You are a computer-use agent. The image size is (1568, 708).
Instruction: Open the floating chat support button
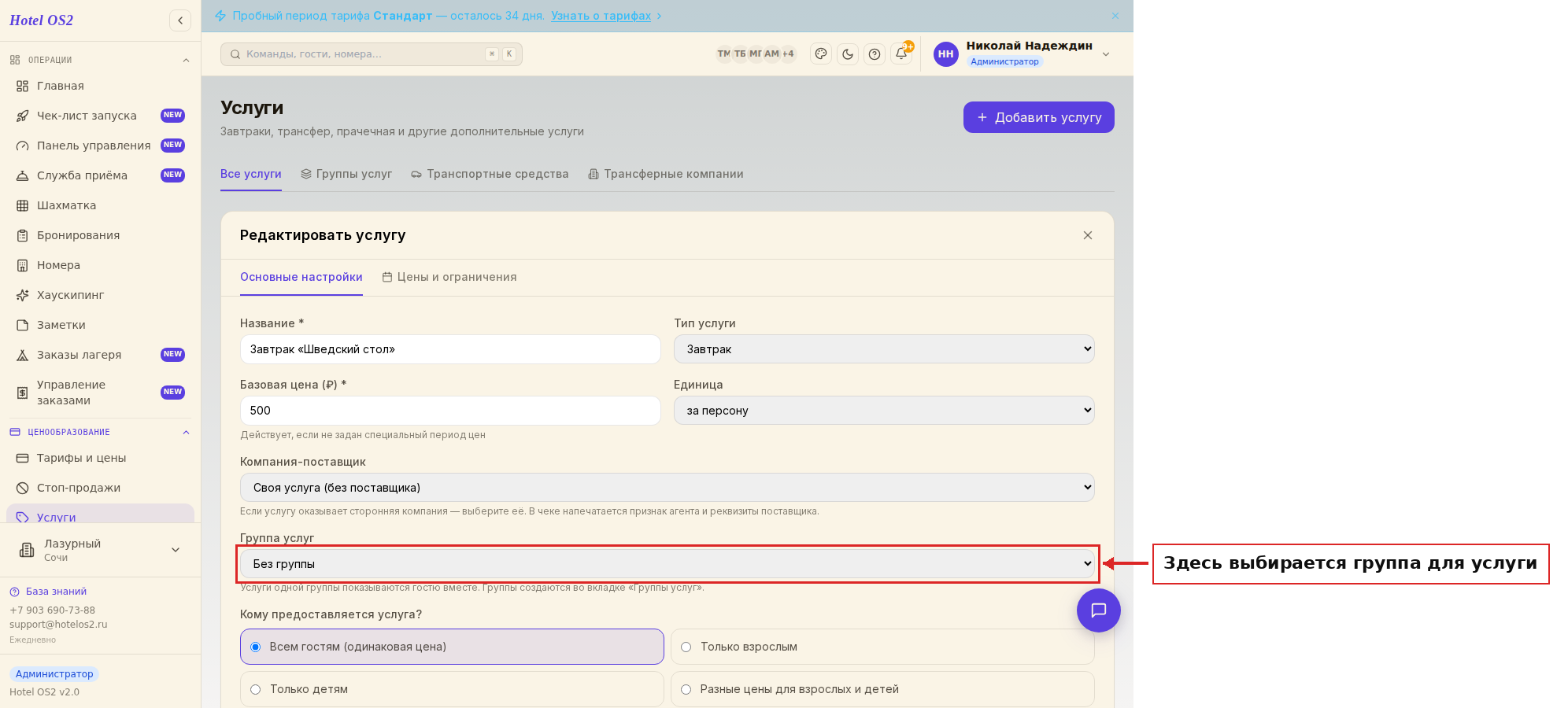(1099, 610)
